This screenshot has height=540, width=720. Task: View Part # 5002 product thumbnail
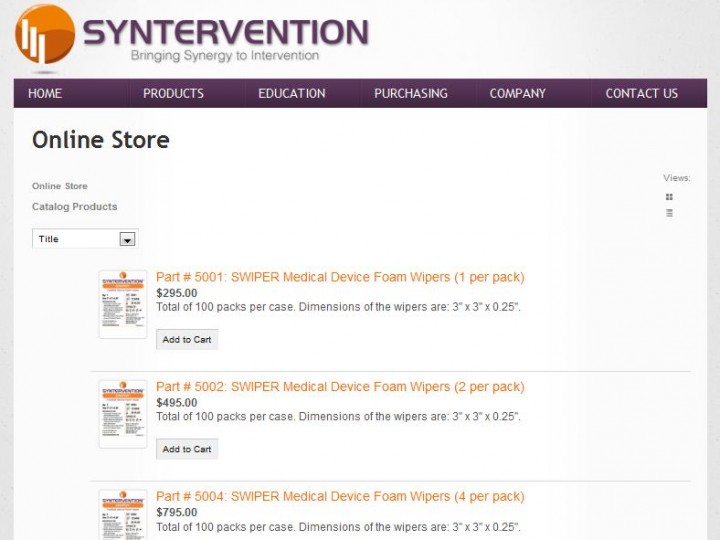[123, 414]
